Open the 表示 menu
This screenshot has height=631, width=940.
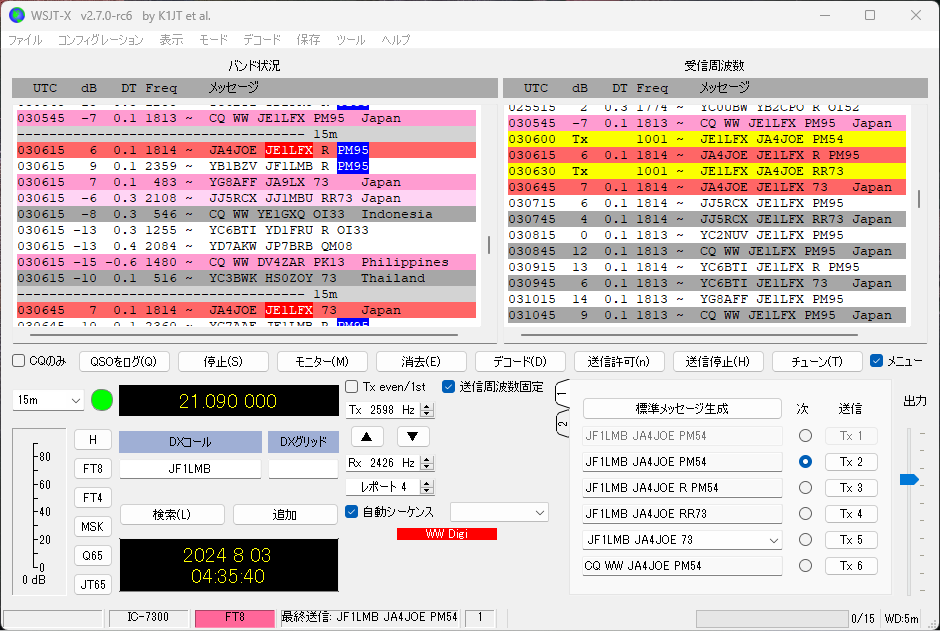coord(171,40)
